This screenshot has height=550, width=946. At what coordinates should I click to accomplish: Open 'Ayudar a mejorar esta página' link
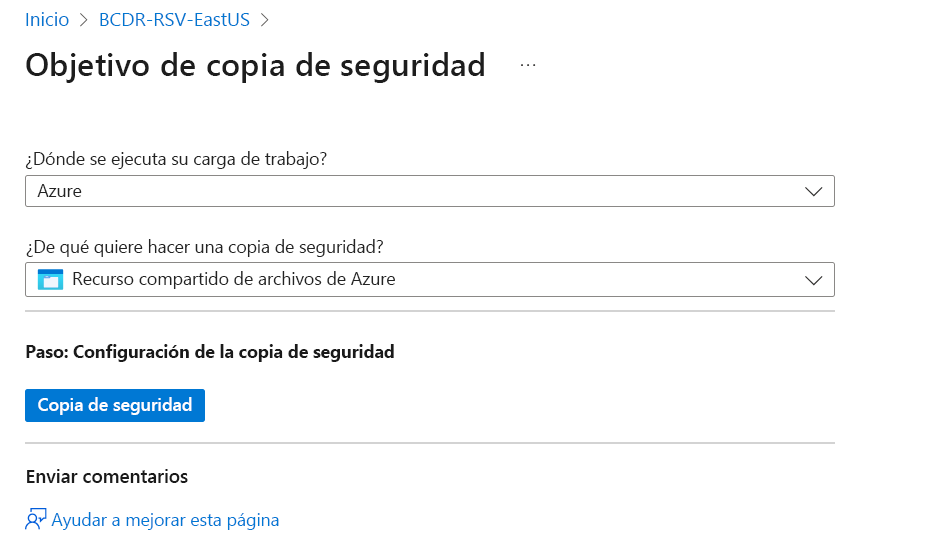(x=165, y=520)
